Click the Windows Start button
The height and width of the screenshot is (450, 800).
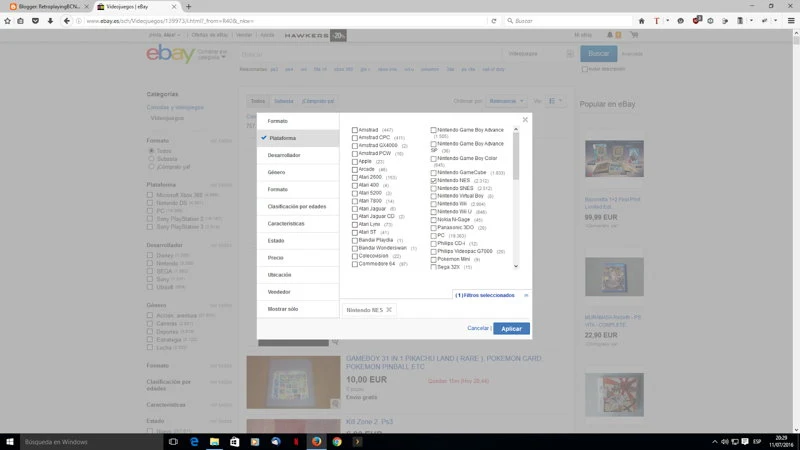pos(11,441)
